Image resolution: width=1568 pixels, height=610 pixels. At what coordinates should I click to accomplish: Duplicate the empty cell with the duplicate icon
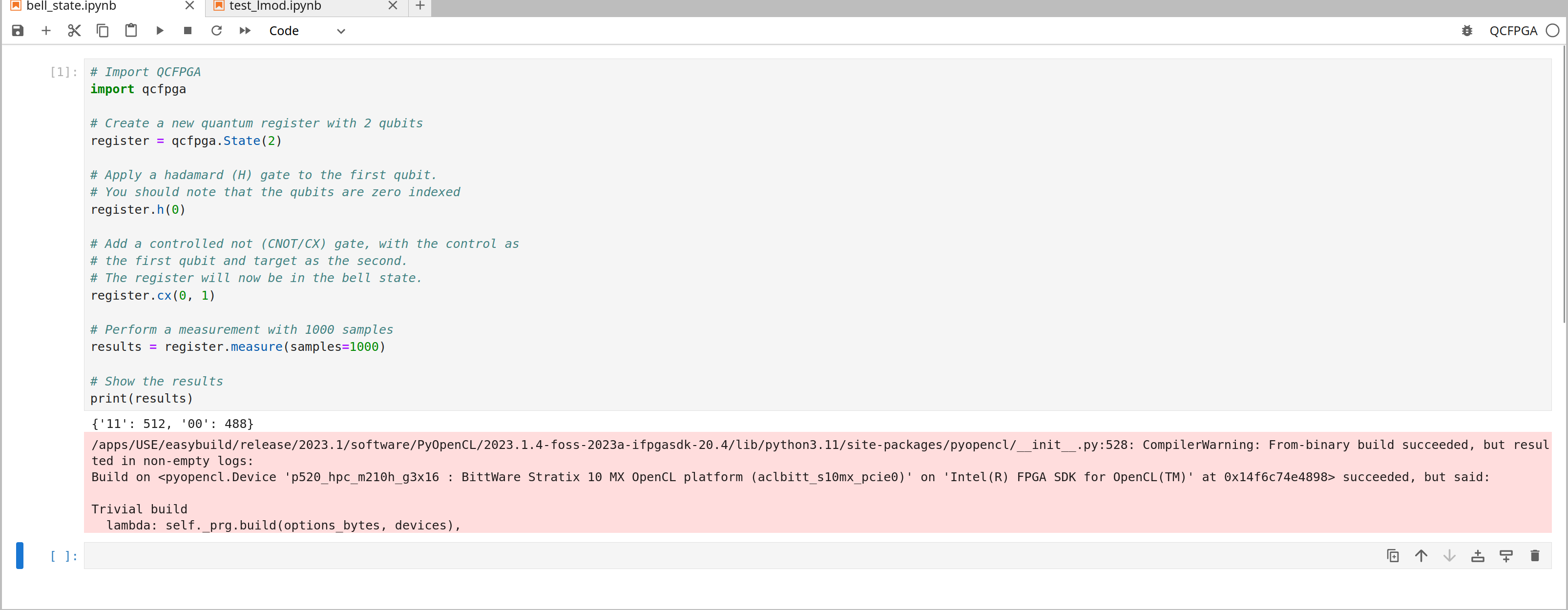1393,555
